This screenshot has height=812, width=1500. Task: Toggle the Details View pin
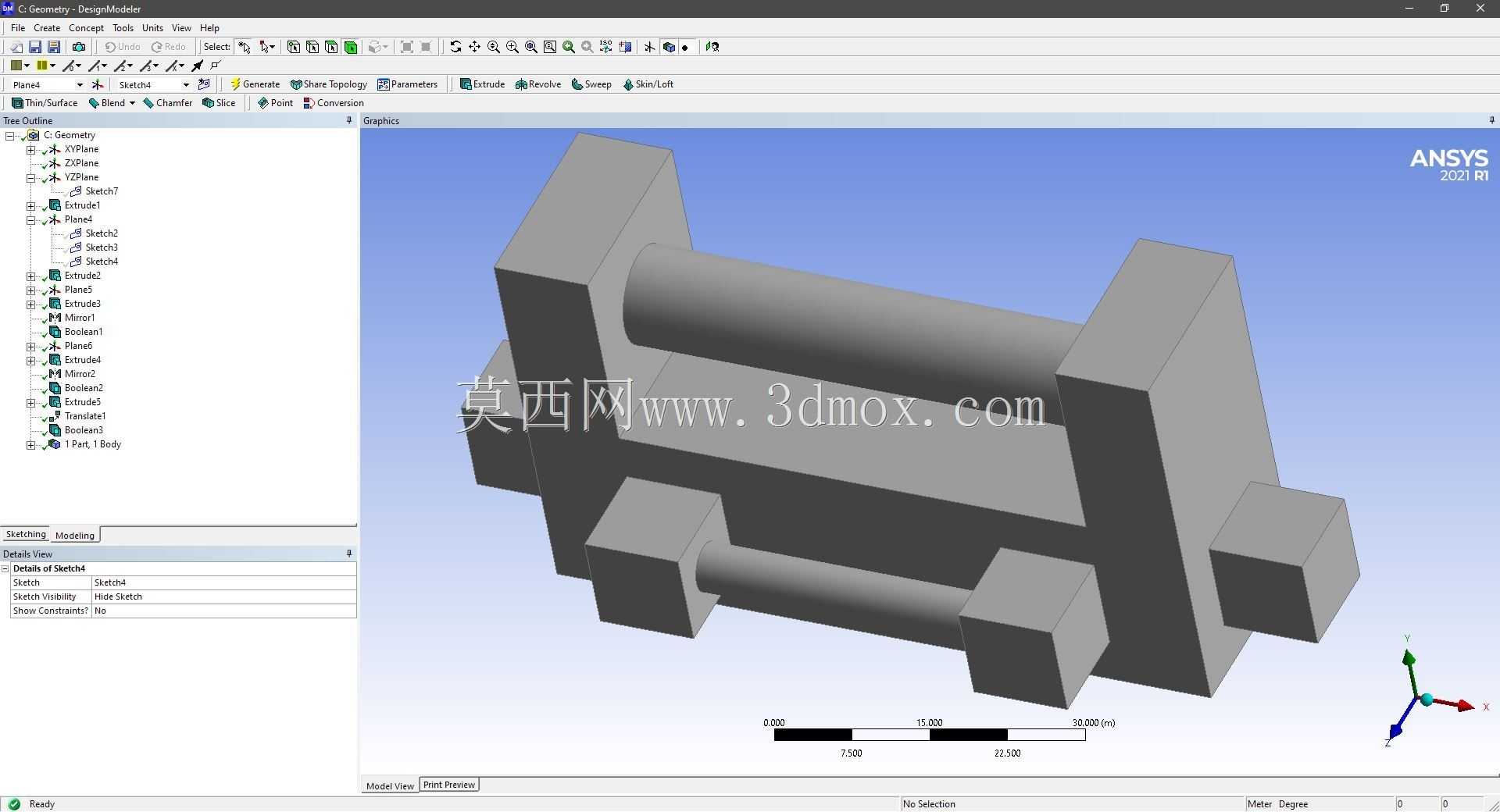349,554
